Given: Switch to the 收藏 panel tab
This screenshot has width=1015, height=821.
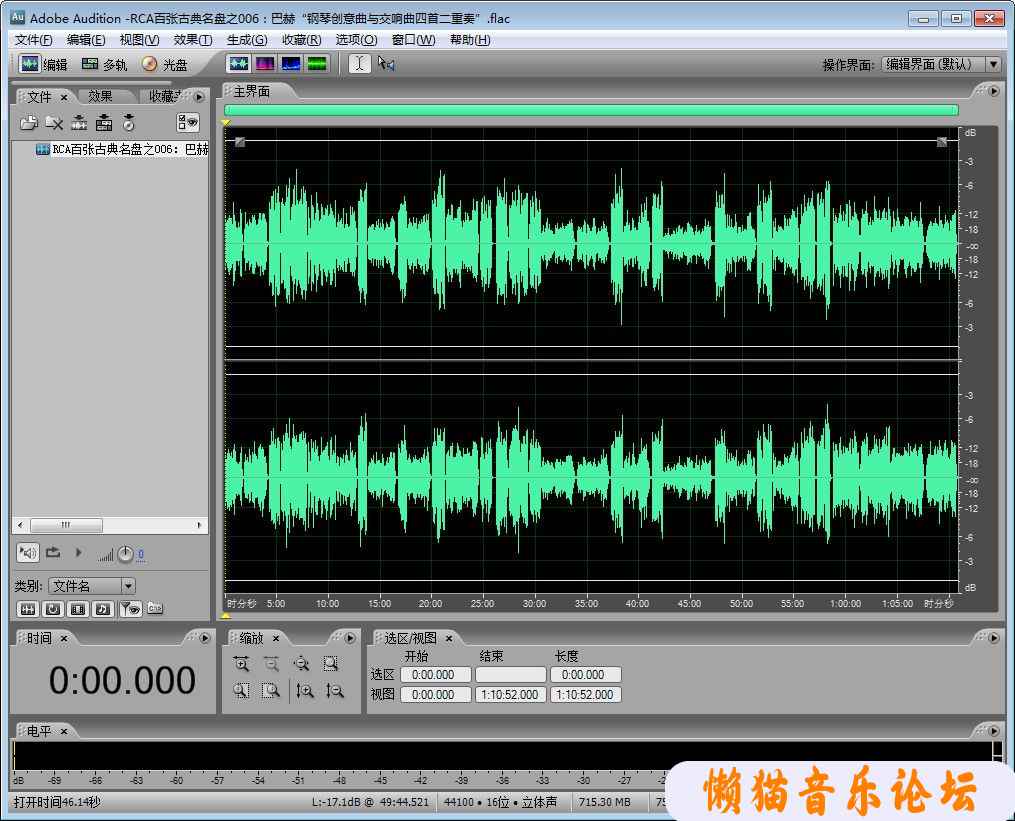Looking at the screenshot, I should (164, 96).
